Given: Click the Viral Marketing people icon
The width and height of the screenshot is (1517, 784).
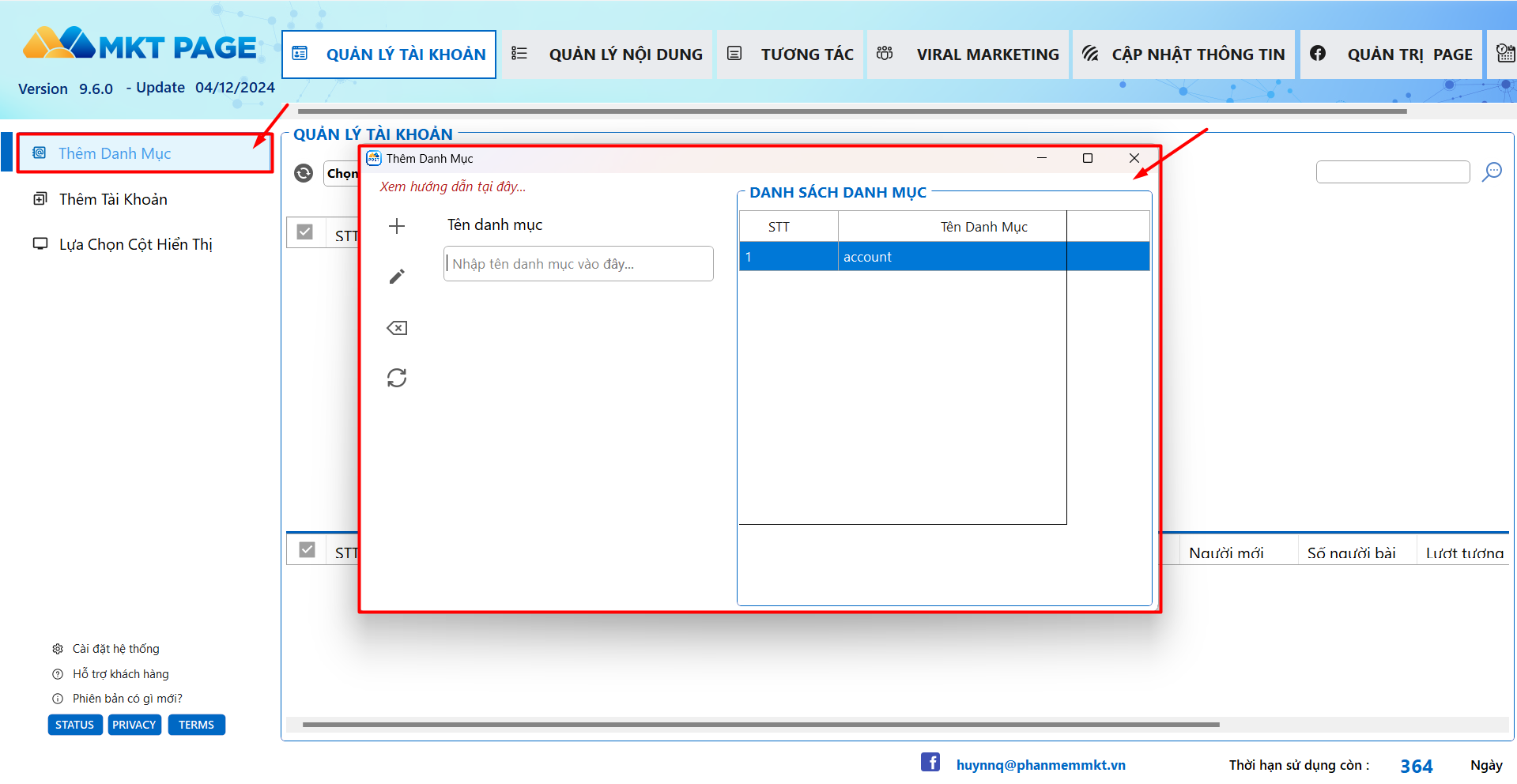Looking at the screenshot, I should click(x=885, y=53).
